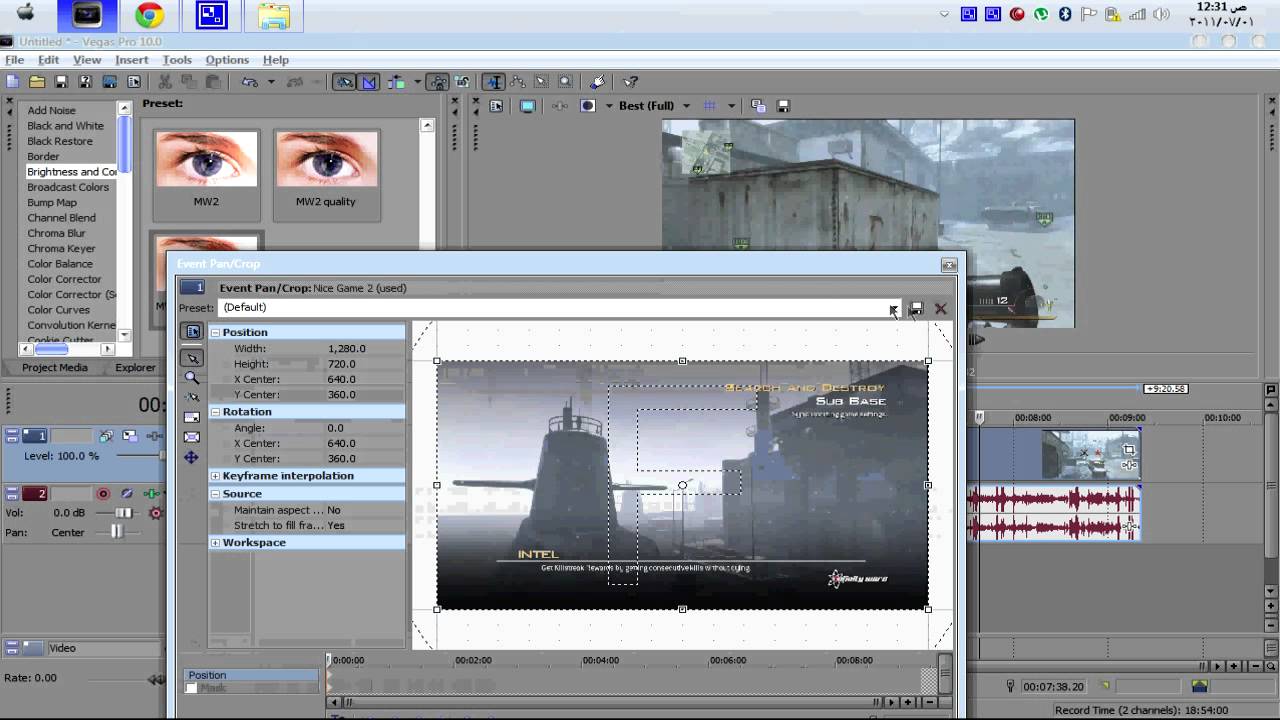Toggle Auto Ripple toolbar icon
1280x720 pixels.
pos(396,82)
